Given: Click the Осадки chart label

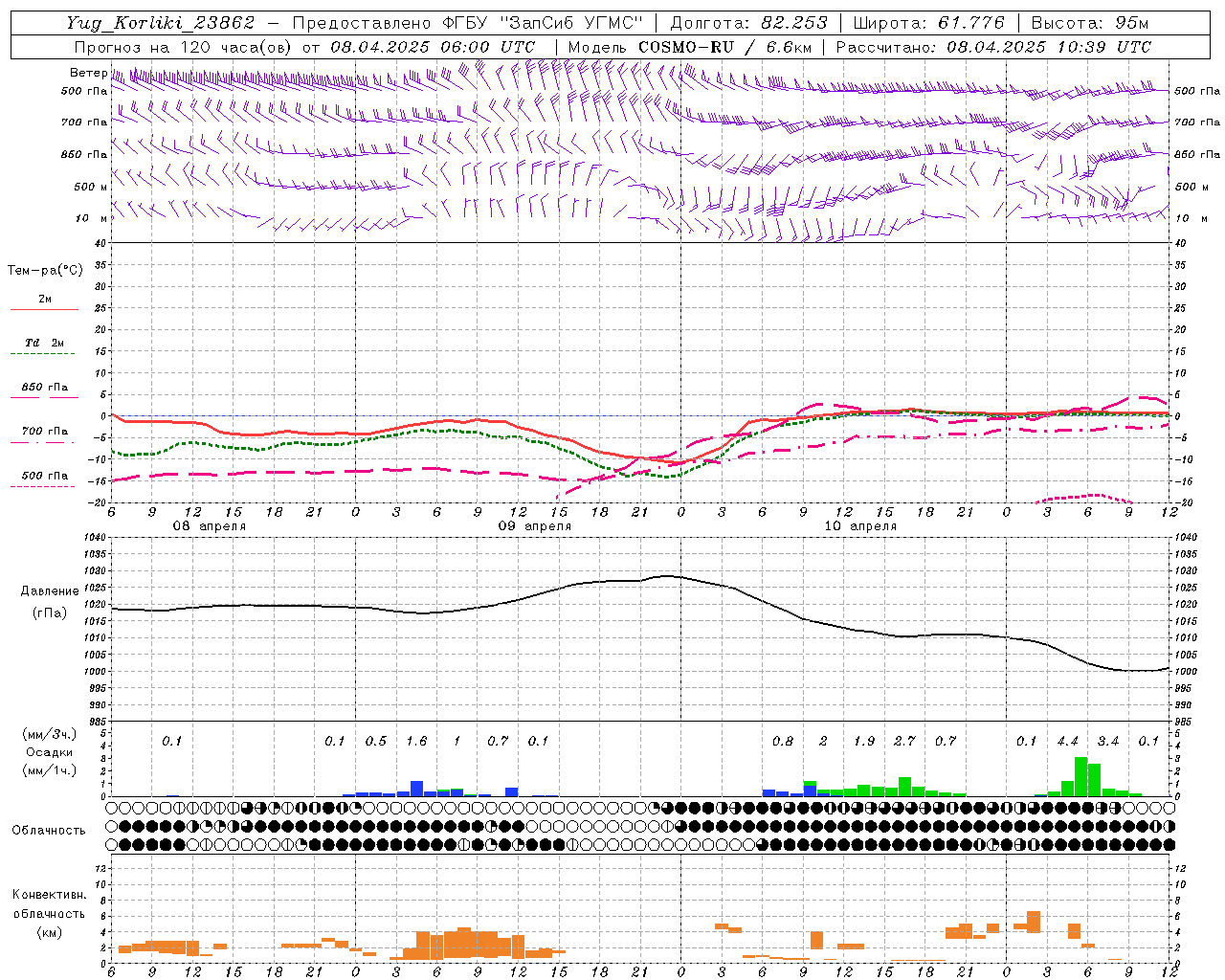Looking at the screenshot, I should click(49, 752).
